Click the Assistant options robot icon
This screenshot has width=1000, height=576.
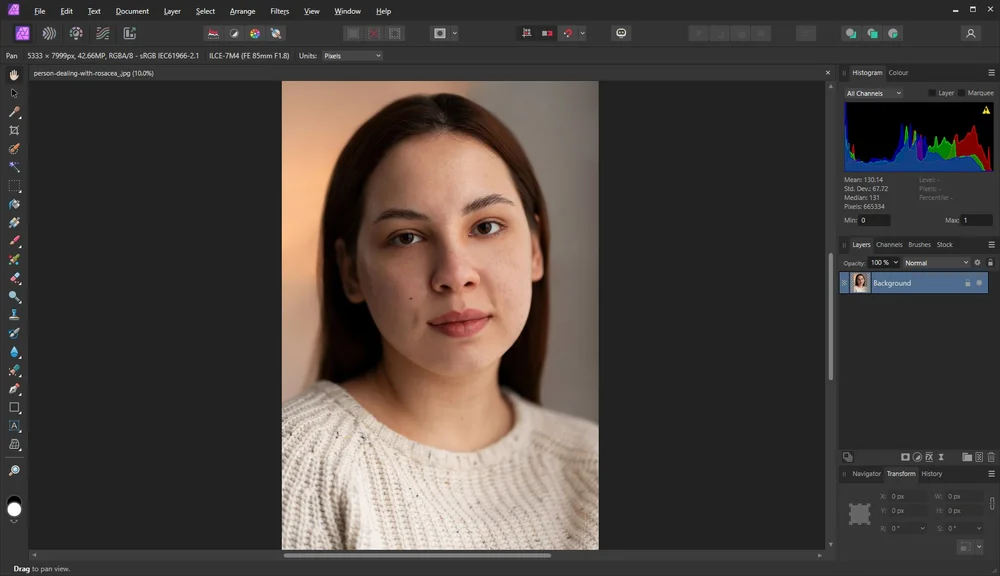point(621,33)
